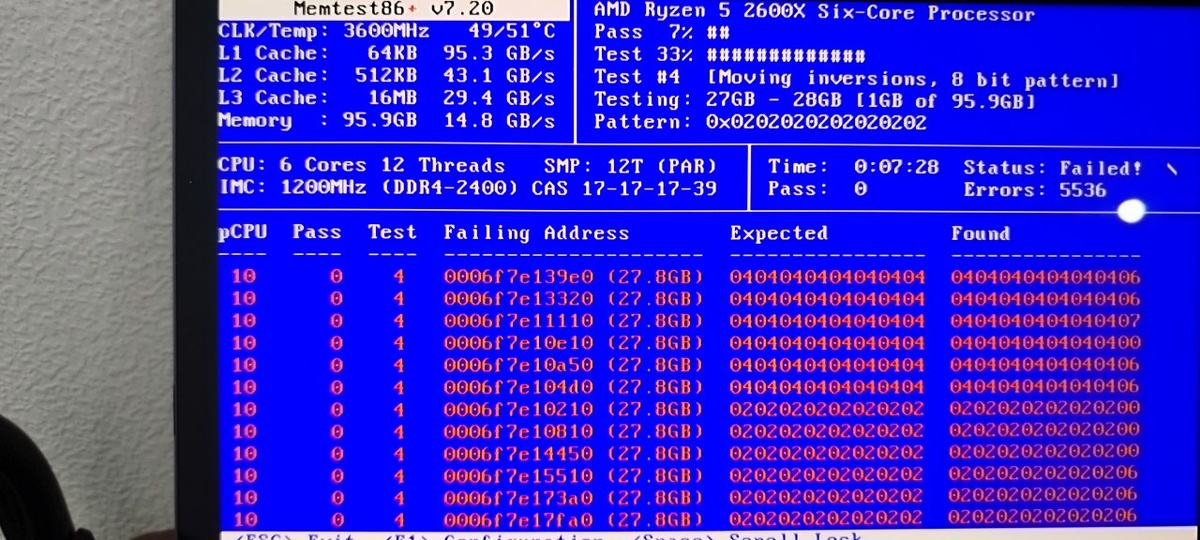1200x540 pixels.
Task: Click Found value 0404040404040400
Action: tap(1046, 343)
